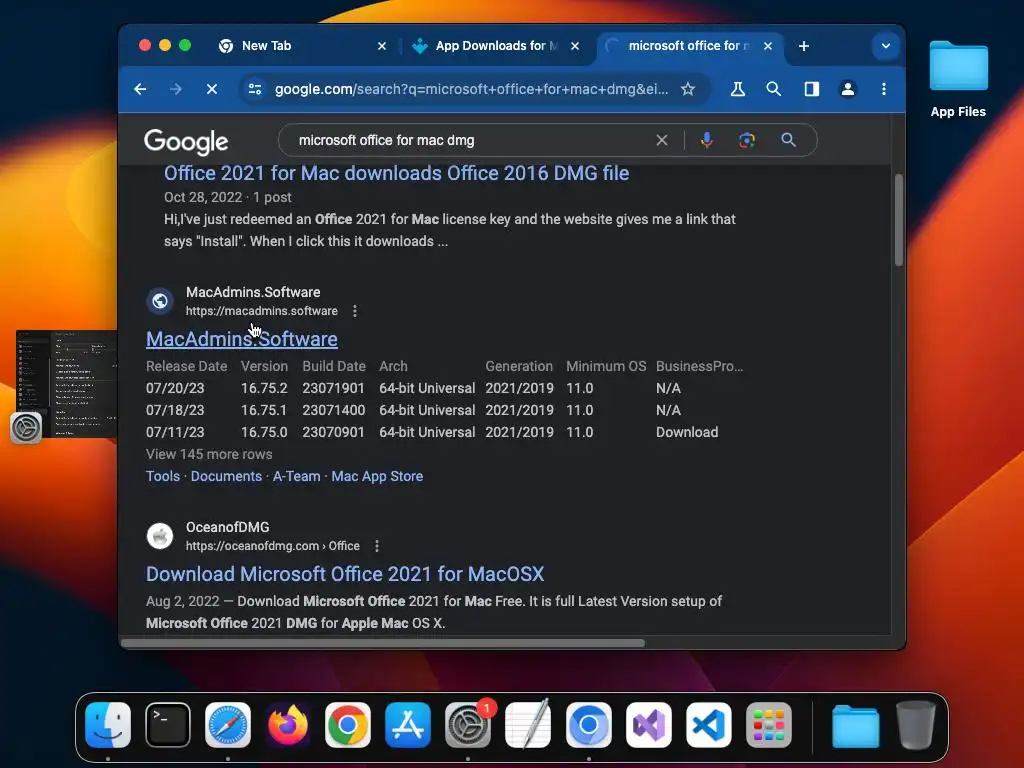This screenshot has height=768, width=1024.
Task: Expand View 145 more rows
Action: 209,455
